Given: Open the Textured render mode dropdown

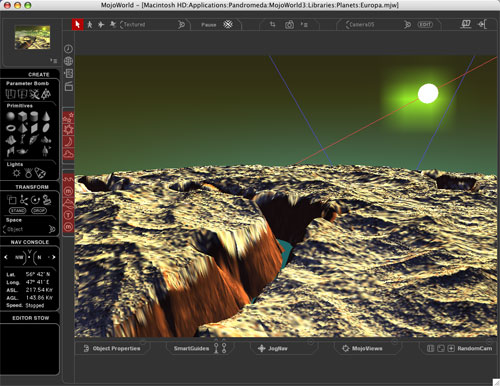Looking at the screenshot, I should point(153,24).
